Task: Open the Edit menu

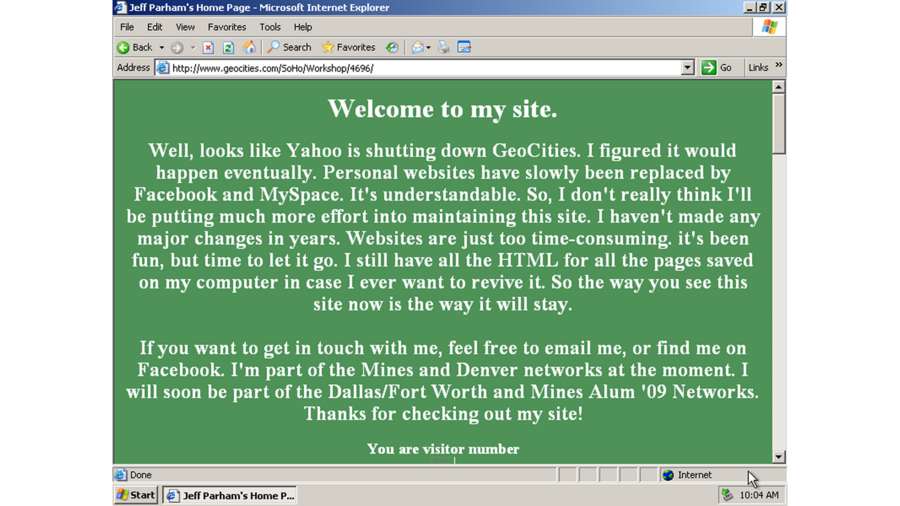Action: (154, 27)
